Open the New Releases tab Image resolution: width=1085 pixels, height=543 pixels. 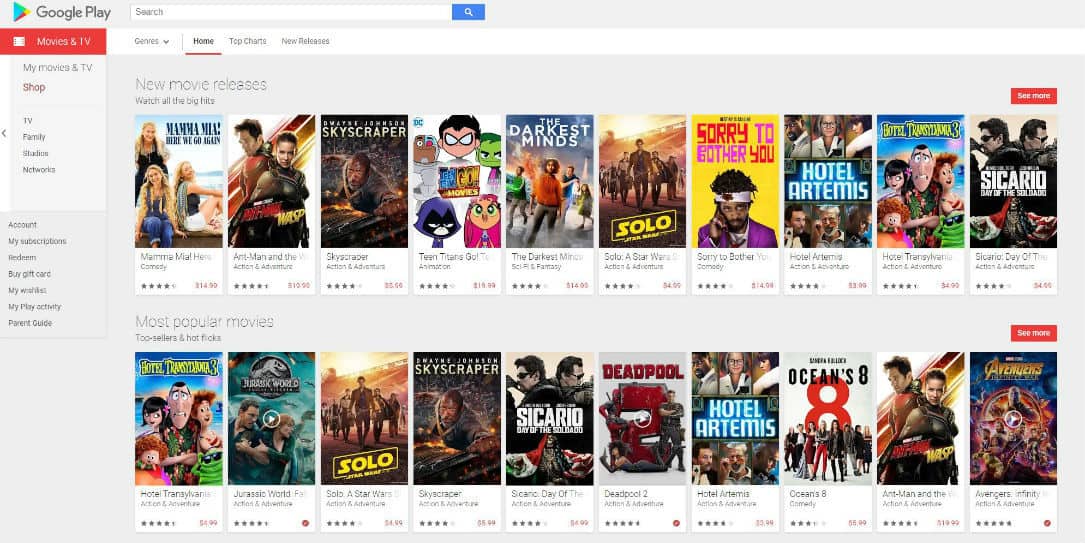coord(305,42)
